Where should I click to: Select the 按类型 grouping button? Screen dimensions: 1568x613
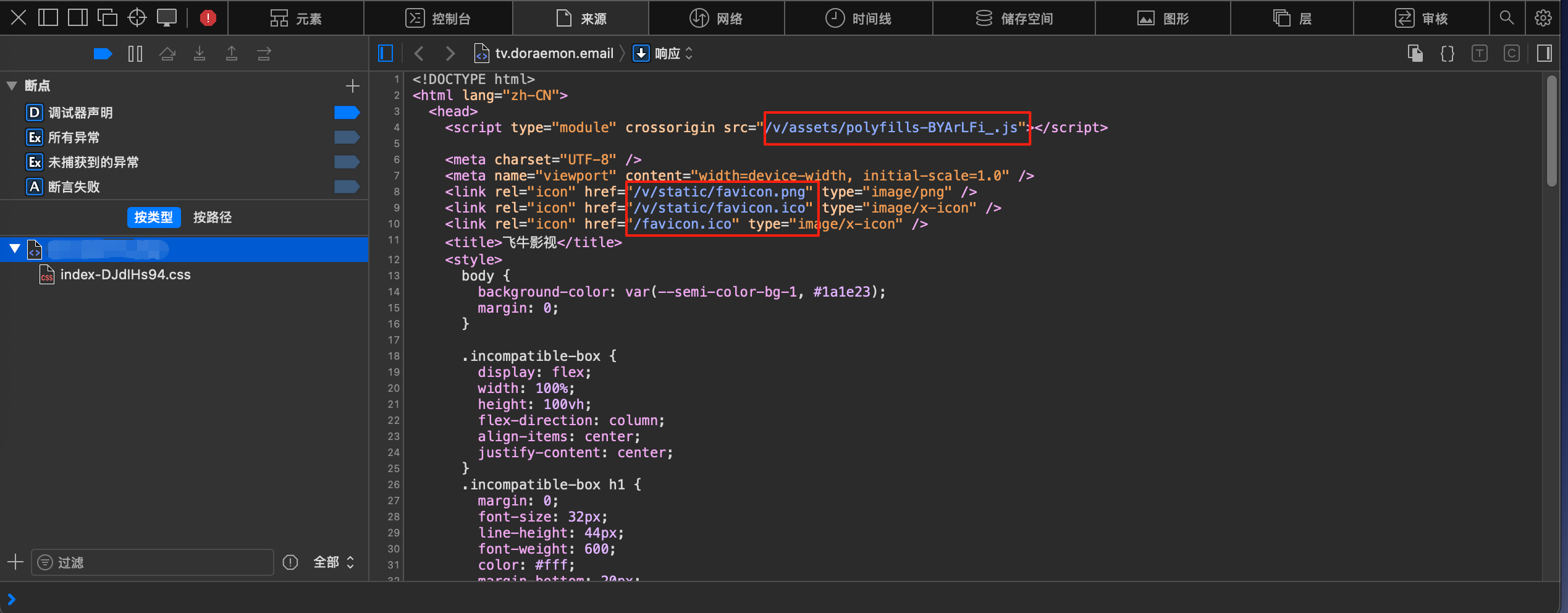point(154,218)
